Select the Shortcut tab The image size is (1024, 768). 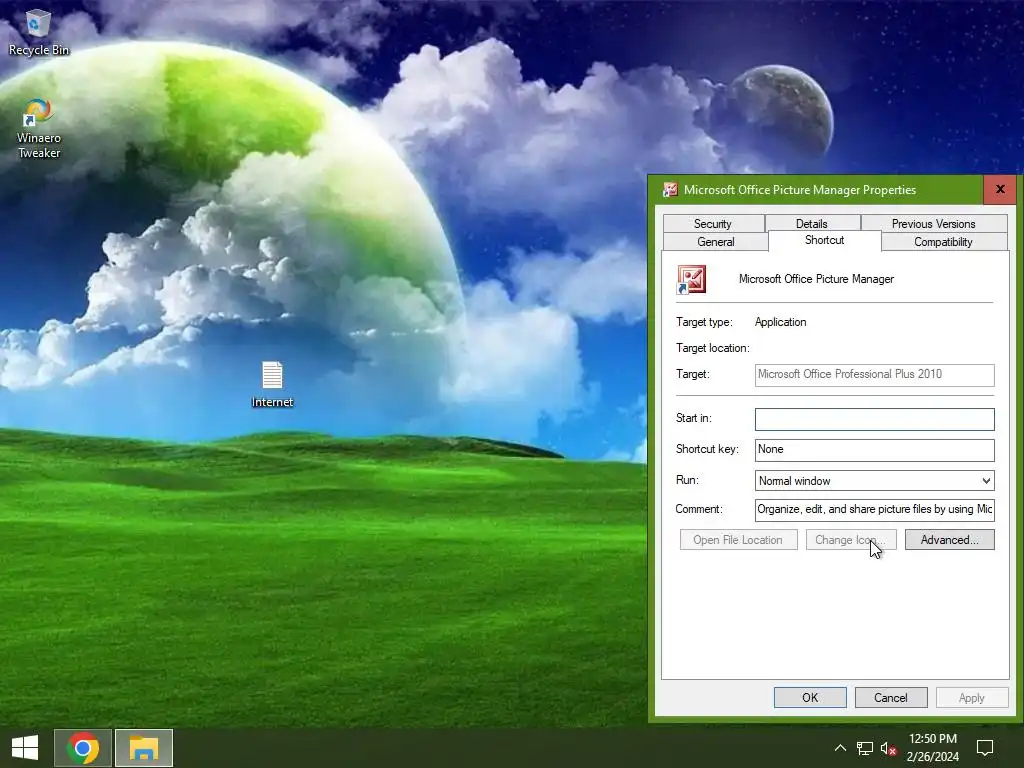tap(825, 240)
